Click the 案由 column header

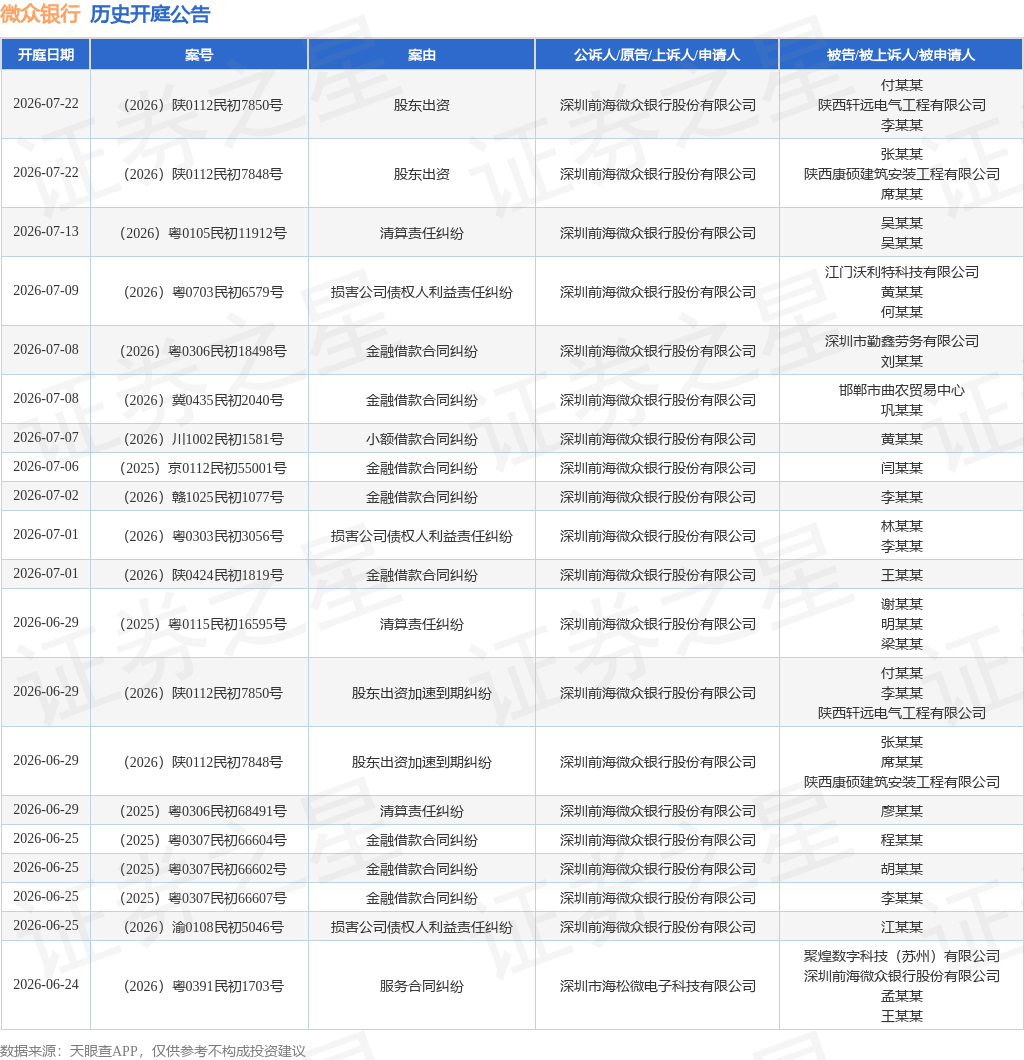tap(421, 55)
